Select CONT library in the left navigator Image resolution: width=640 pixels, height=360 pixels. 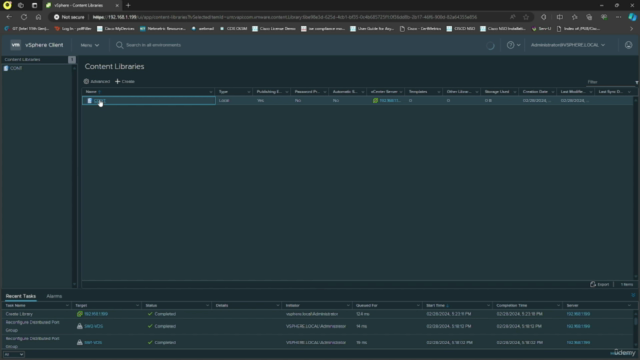(x=16, y=68)
